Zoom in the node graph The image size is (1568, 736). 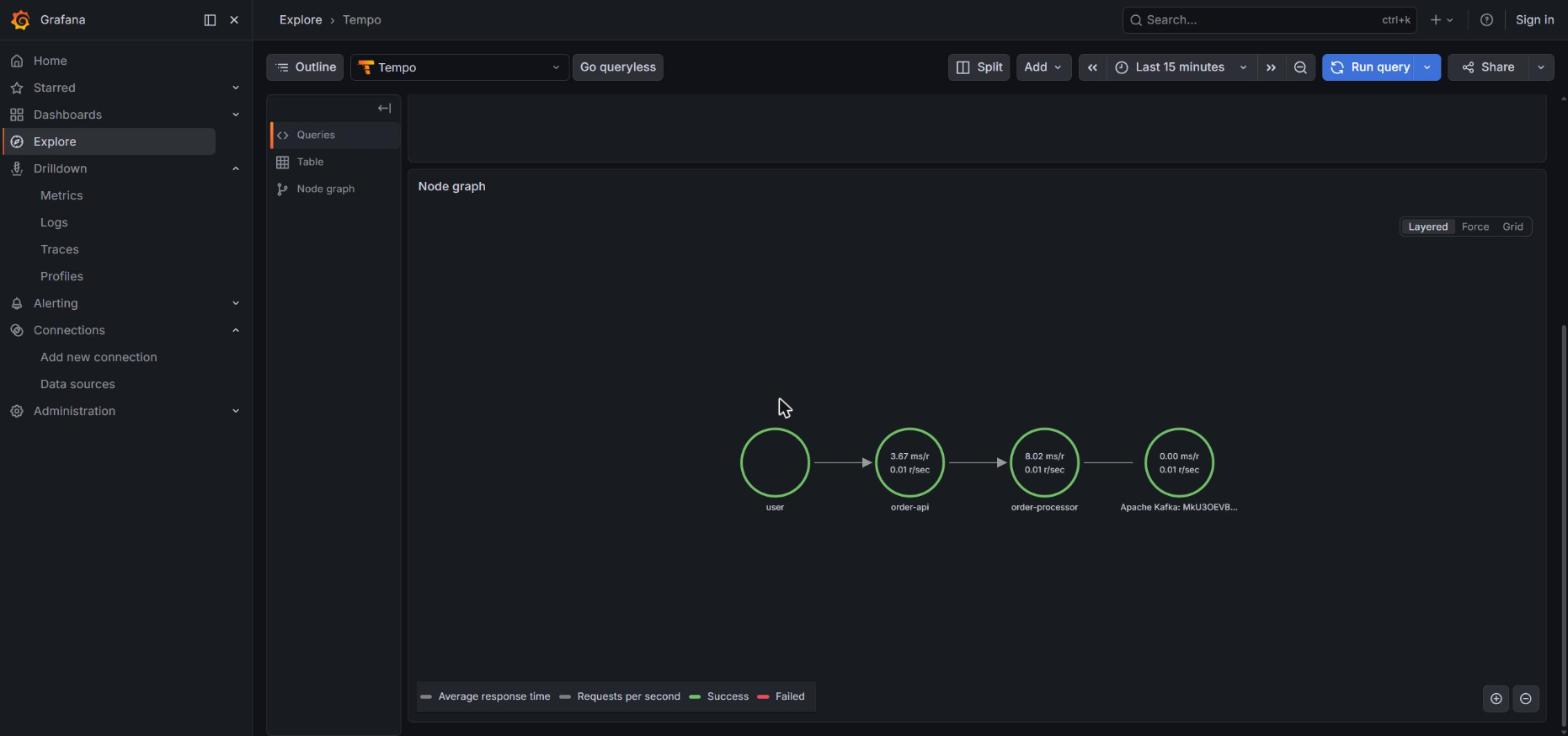click(1496, 699)
